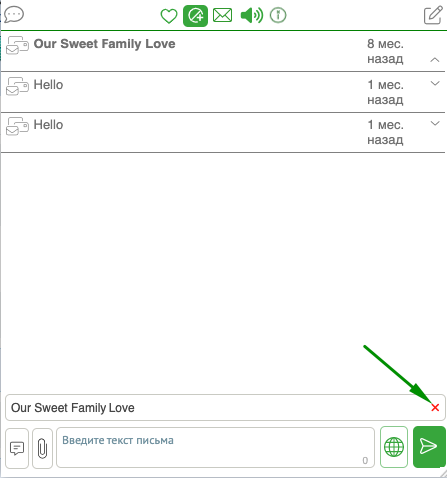The image size is (447, 478).
Task: Open the info circle icon
Action: coord(278,15)
